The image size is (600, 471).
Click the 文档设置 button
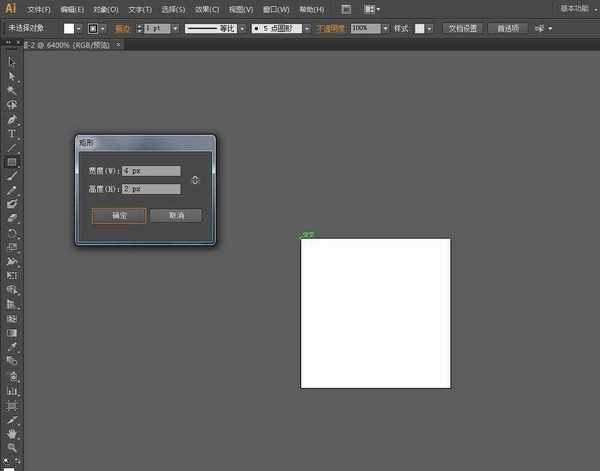click(463, 29)
